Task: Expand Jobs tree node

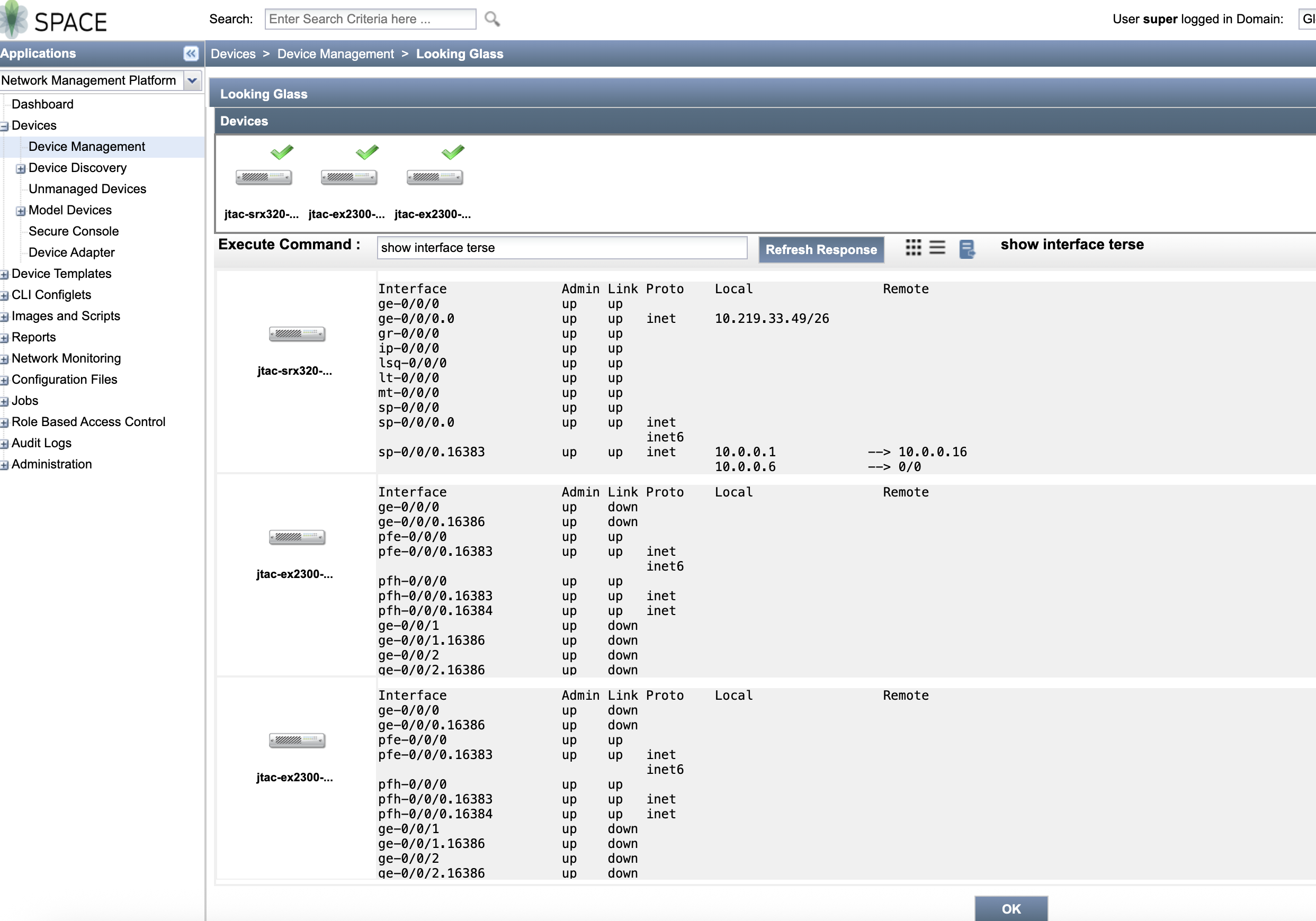Action: 5,402
